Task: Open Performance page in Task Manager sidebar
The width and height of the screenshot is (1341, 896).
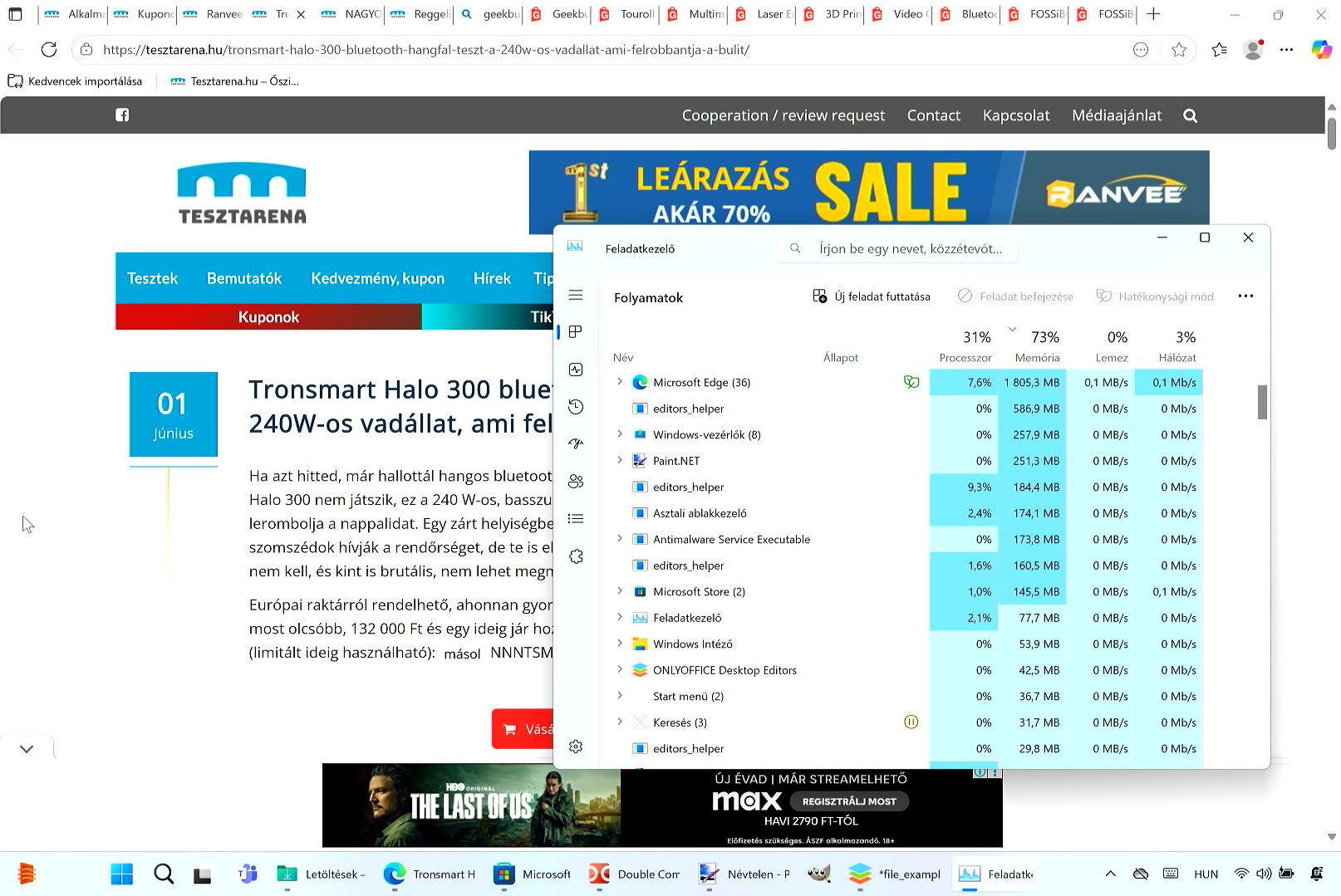Action: [576, 370]
